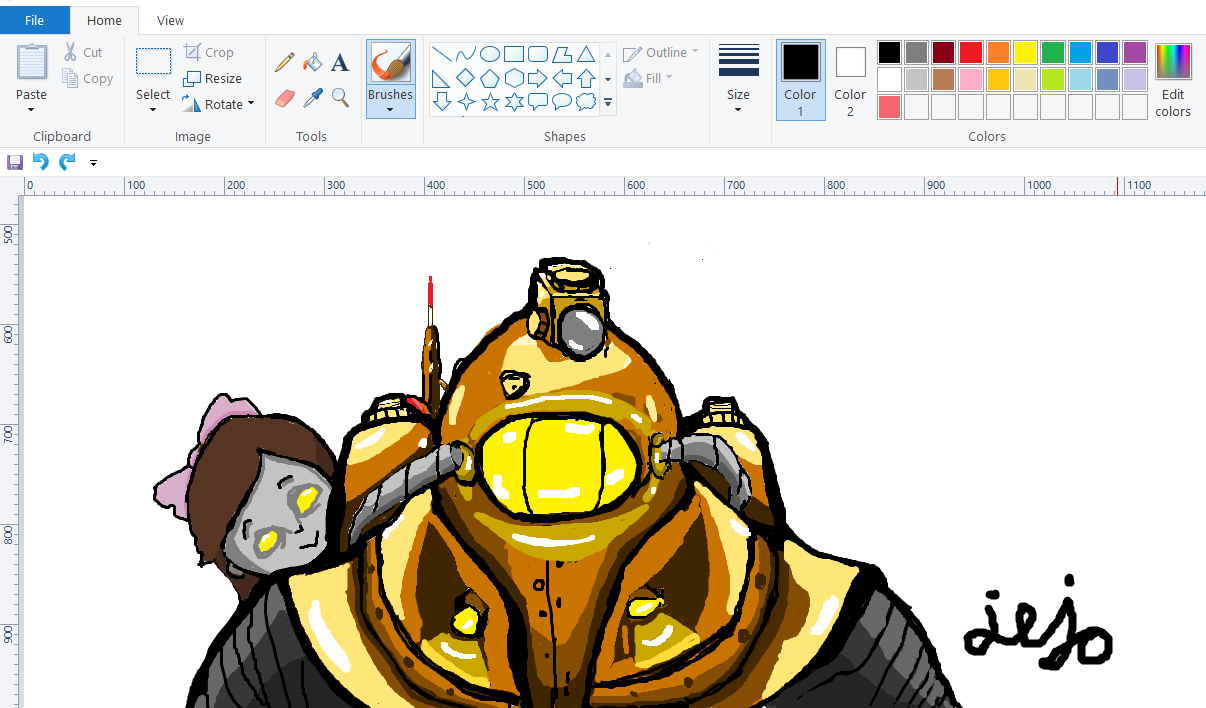1206x708 pixels.
Task: Choose the Six-point star shape
Action: coord(514,101)
